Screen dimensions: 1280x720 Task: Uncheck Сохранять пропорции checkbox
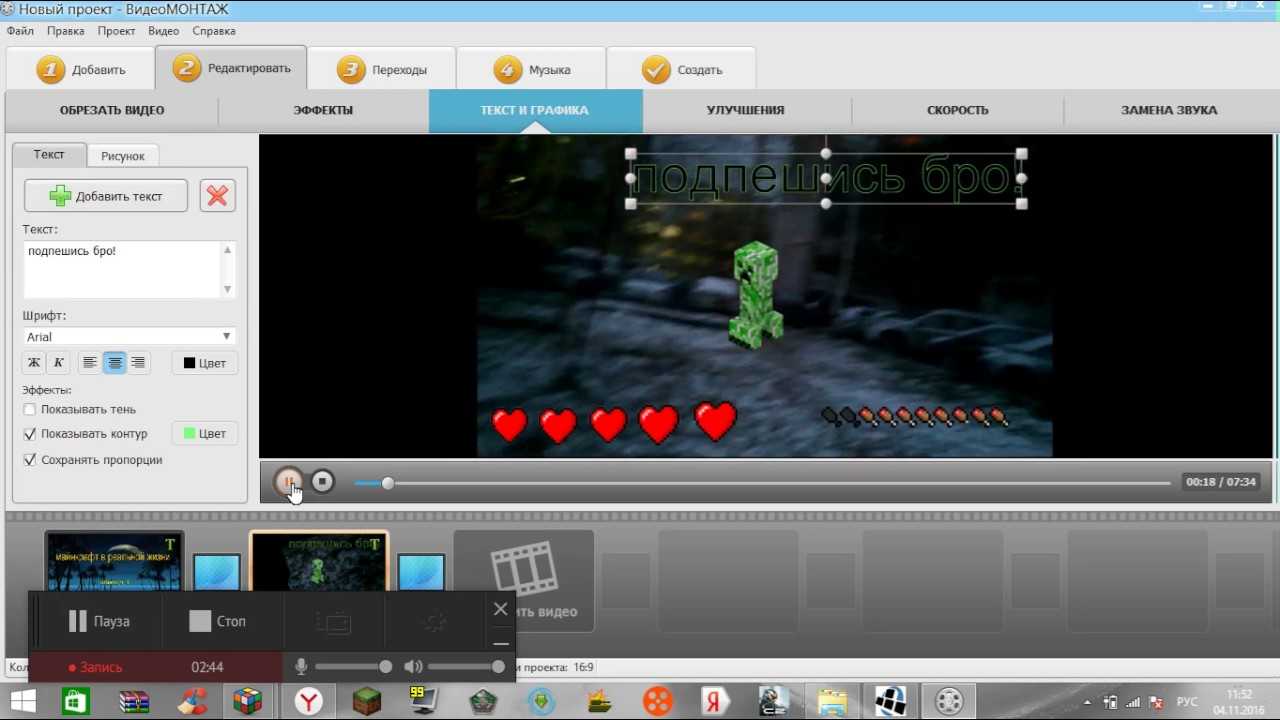pos(30,460)
